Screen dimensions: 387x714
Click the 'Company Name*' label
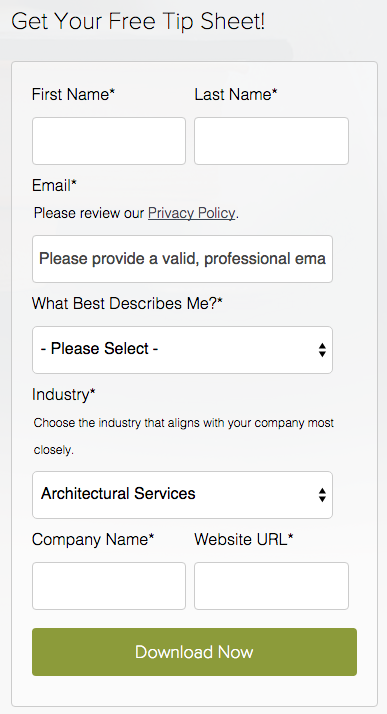[x=93, y=539]
